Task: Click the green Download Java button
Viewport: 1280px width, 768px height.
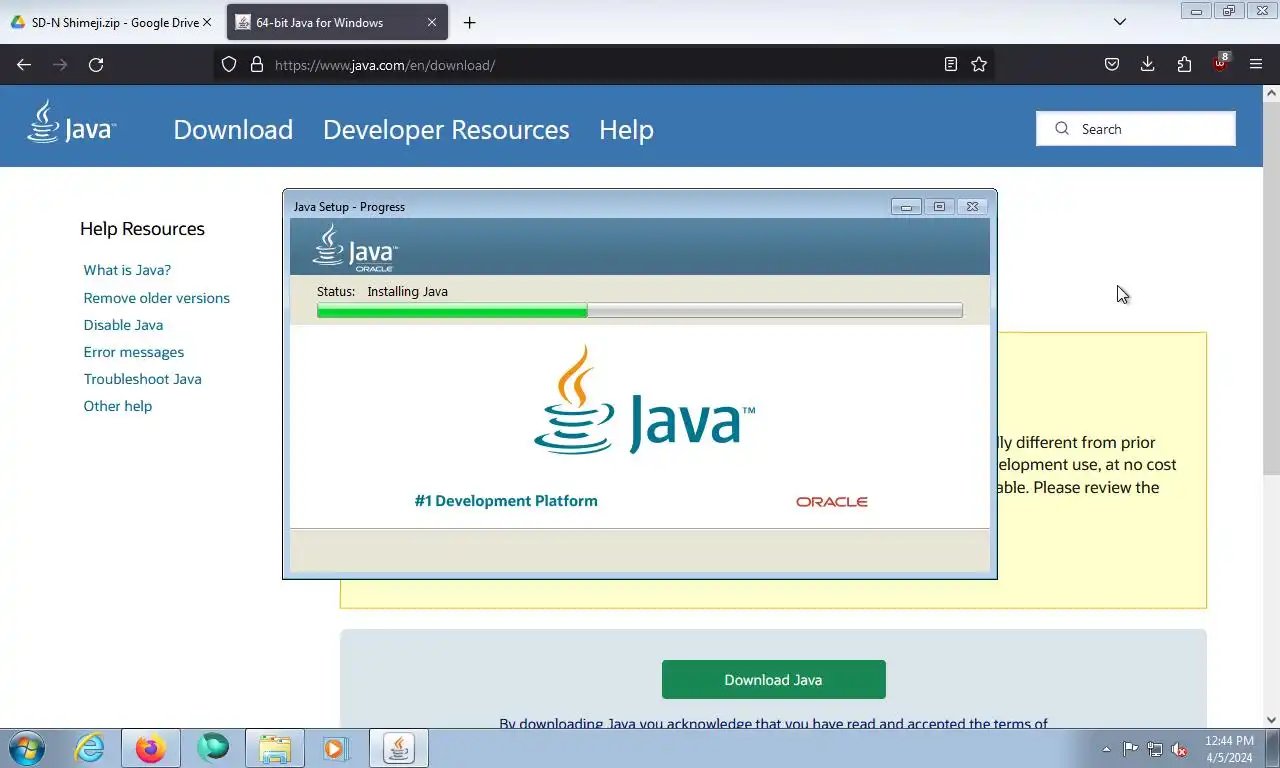Action: pyautogui.click(x=773, y=679)
